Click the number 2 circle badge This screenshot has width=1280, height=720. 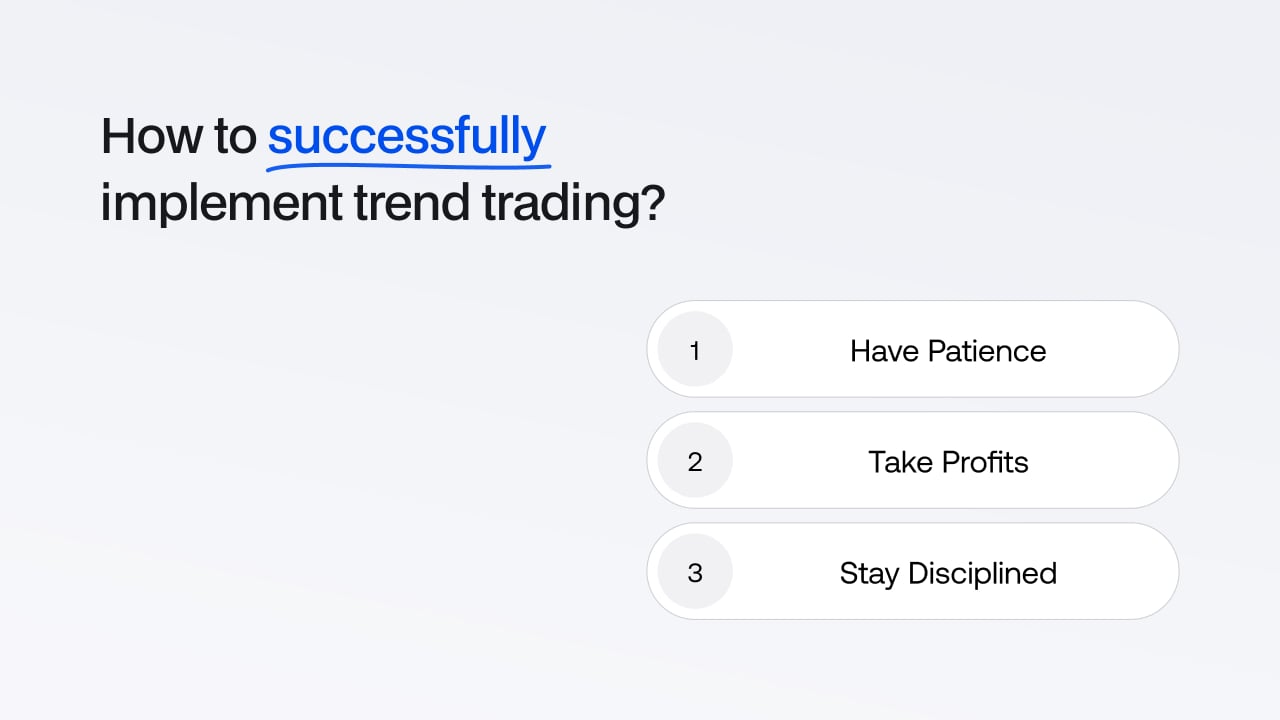(x=695, y=461)
